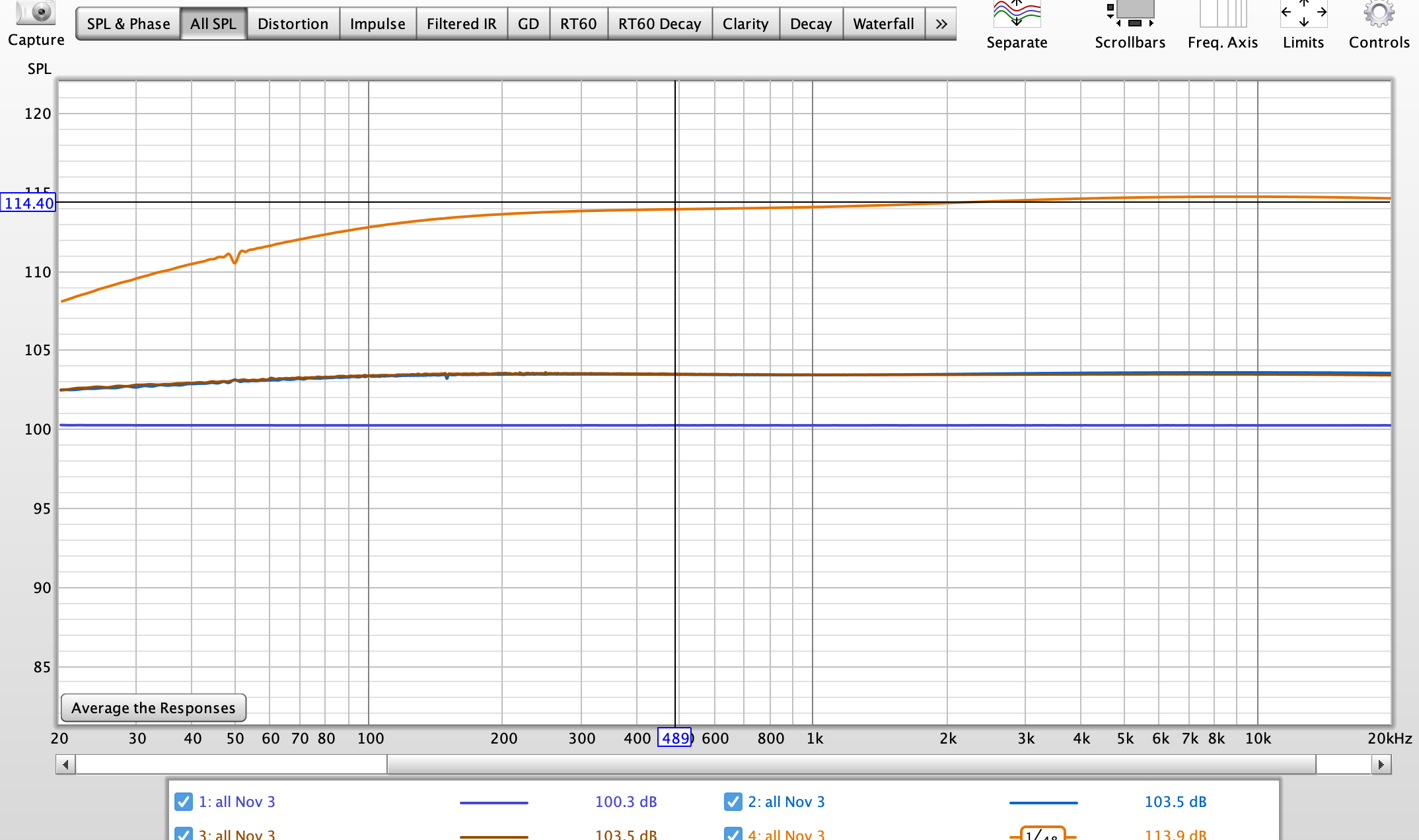1419x840 pixels.
Task: Click the left scrollbar arrow
Action: pyautogui.click(x=65, y=765)
